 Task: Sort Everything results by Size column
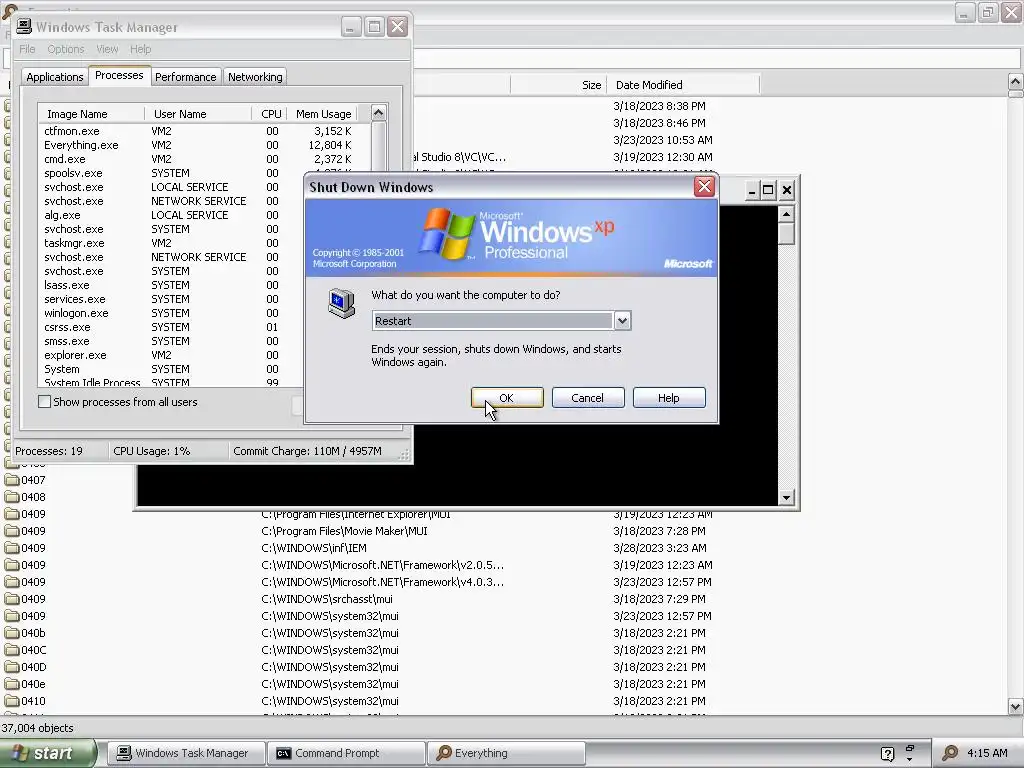558,85
